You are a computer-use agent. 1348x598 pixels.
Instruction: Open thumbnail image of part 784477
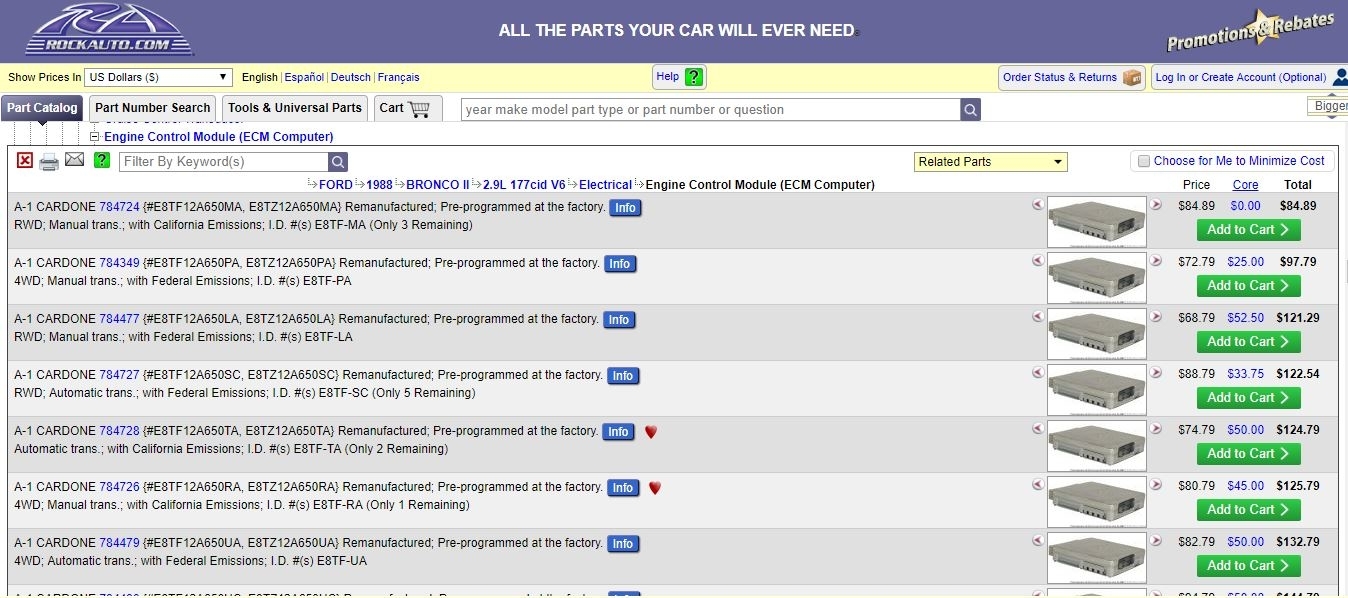(1097, 334)
